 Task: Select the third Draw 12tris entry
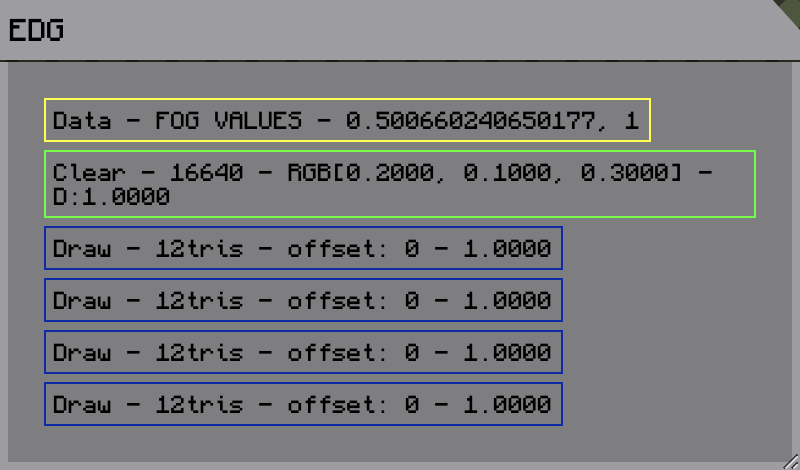click(x=303, y=352)
